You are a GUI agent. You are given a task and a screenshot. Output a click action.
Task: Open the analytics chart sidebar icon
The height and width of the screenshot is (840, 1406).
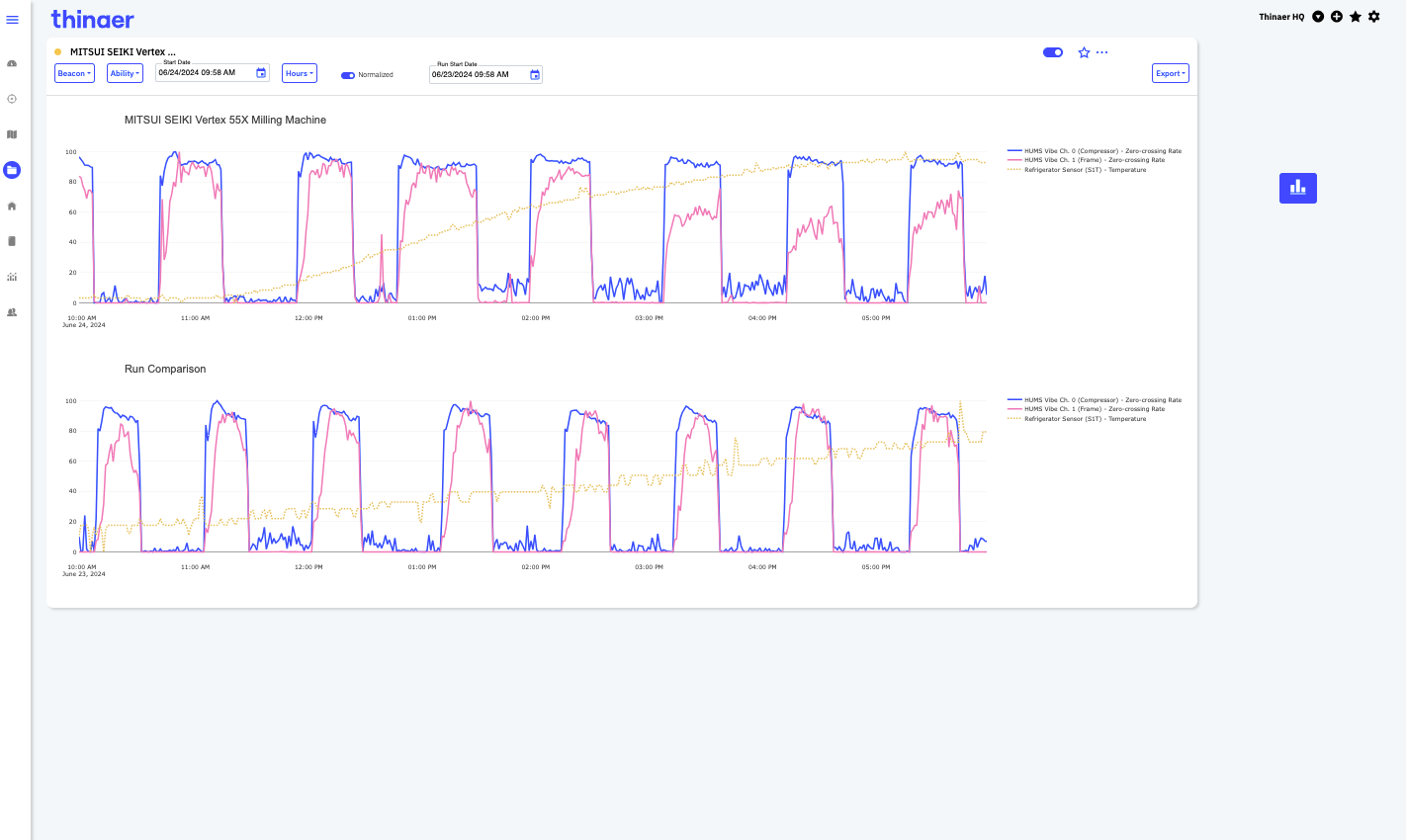[12, 277]
